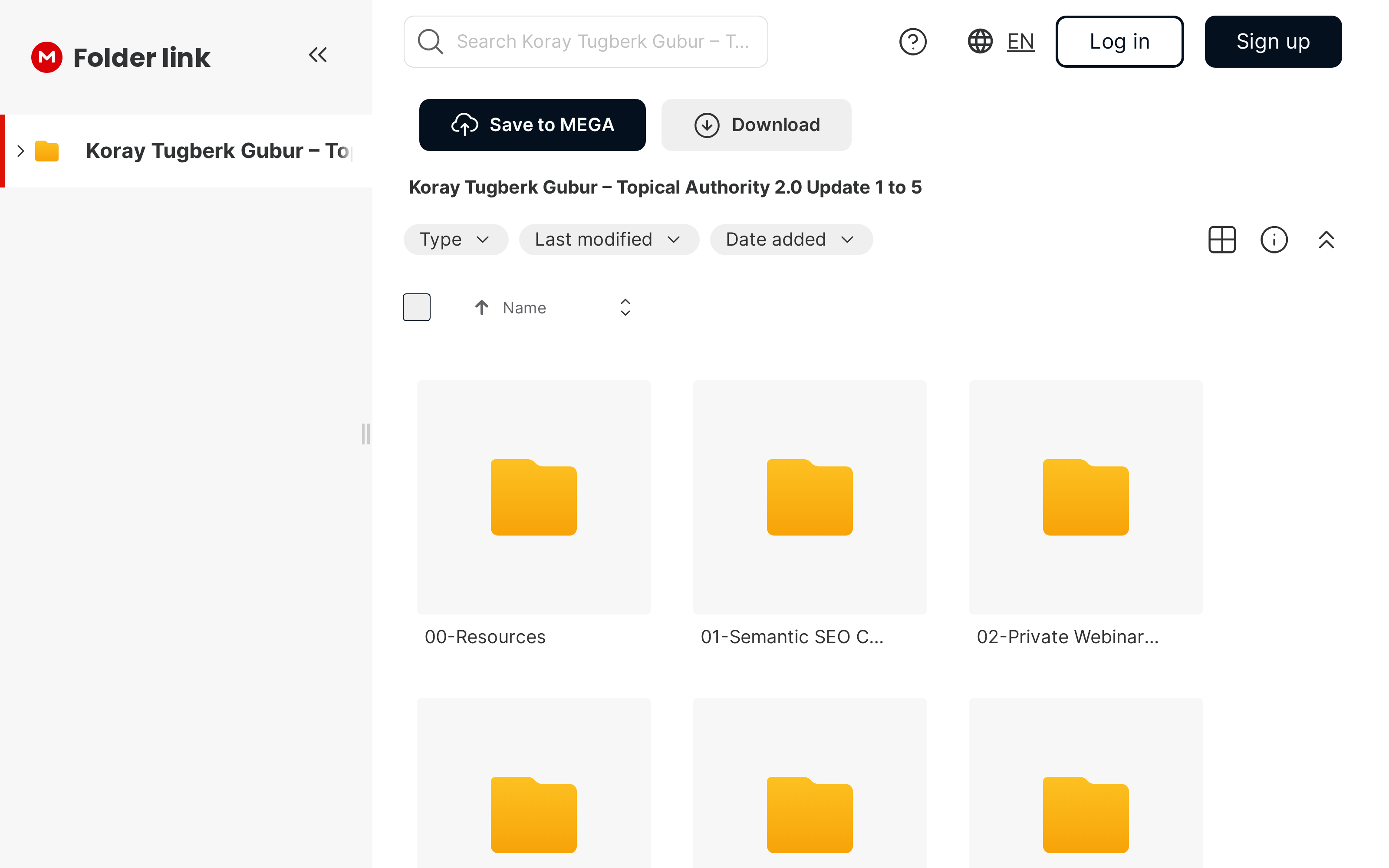Click the sort up arrow icon

tap(481, 308)
